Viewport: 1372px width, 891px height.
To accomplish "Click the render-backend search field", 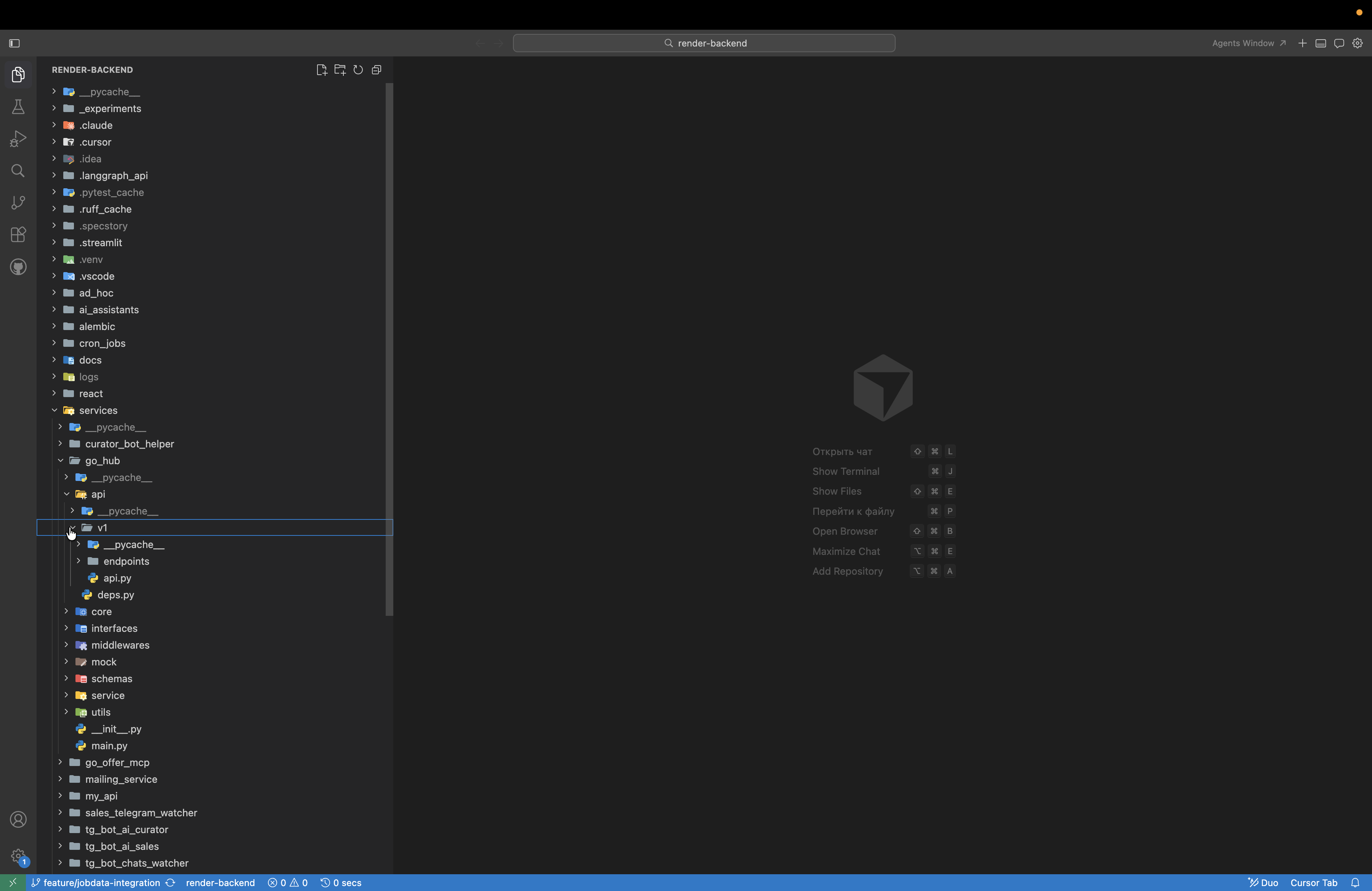I will pyautogui.click(x=704, y=43).
